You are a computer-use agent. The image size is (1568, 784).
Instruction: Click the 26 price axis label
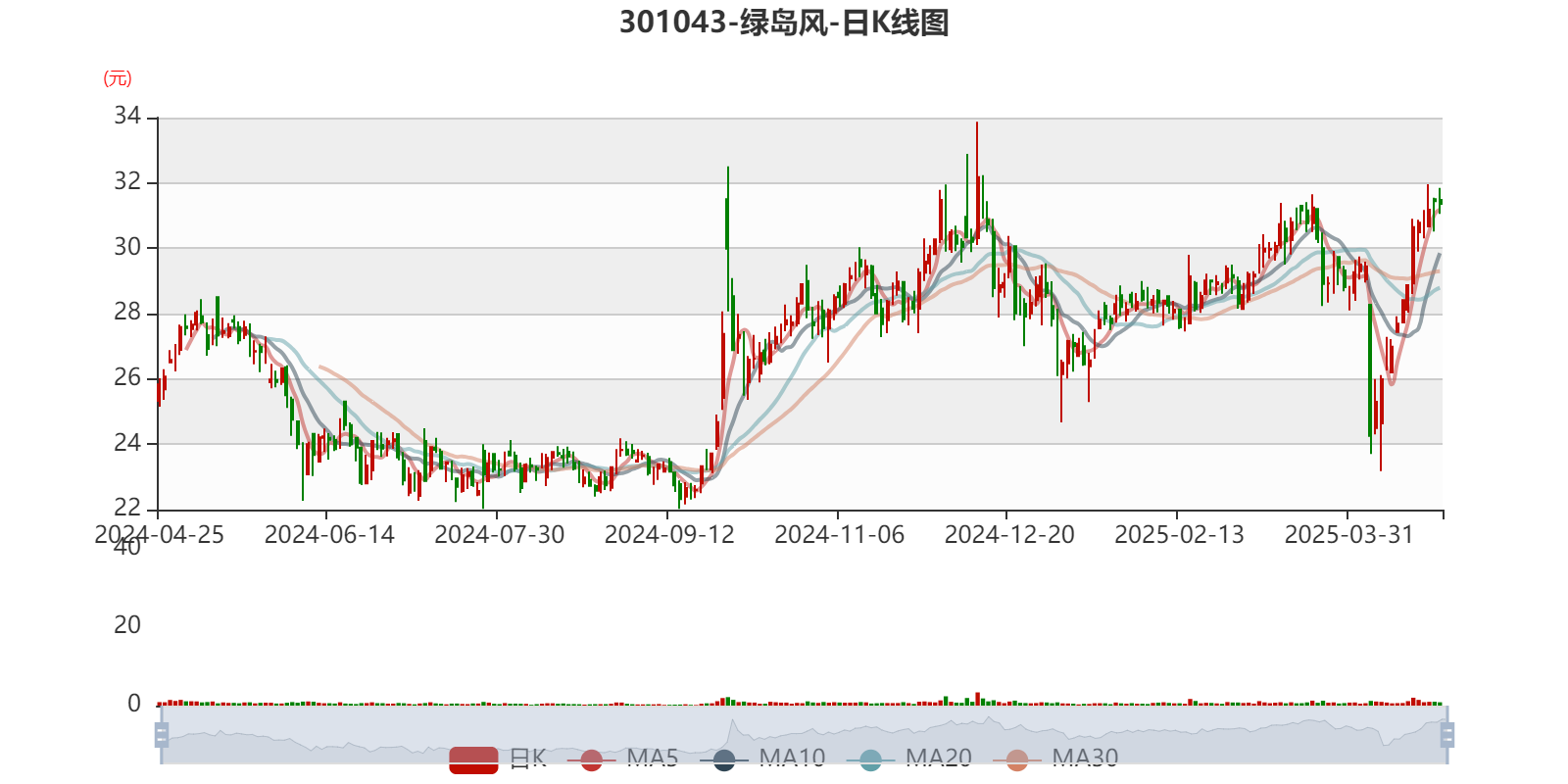127,377
